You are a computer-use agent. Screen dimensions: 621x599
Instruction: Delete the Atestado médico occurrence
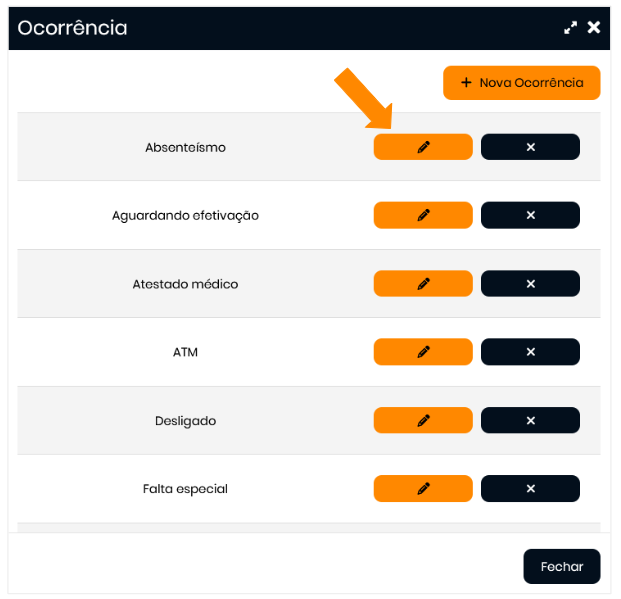(530, 284)
